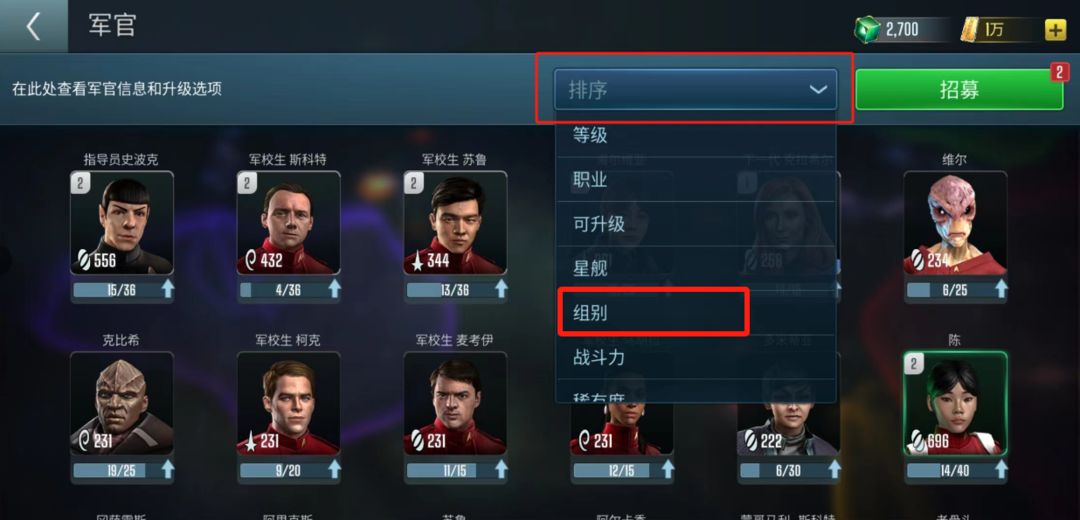Tap the green 招募 recruit button

click(x=959, y=90)
